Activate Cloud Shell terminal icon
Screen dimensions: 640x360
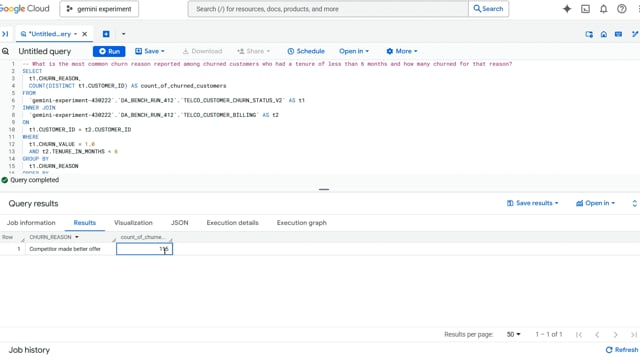click(x=585, y=9)
